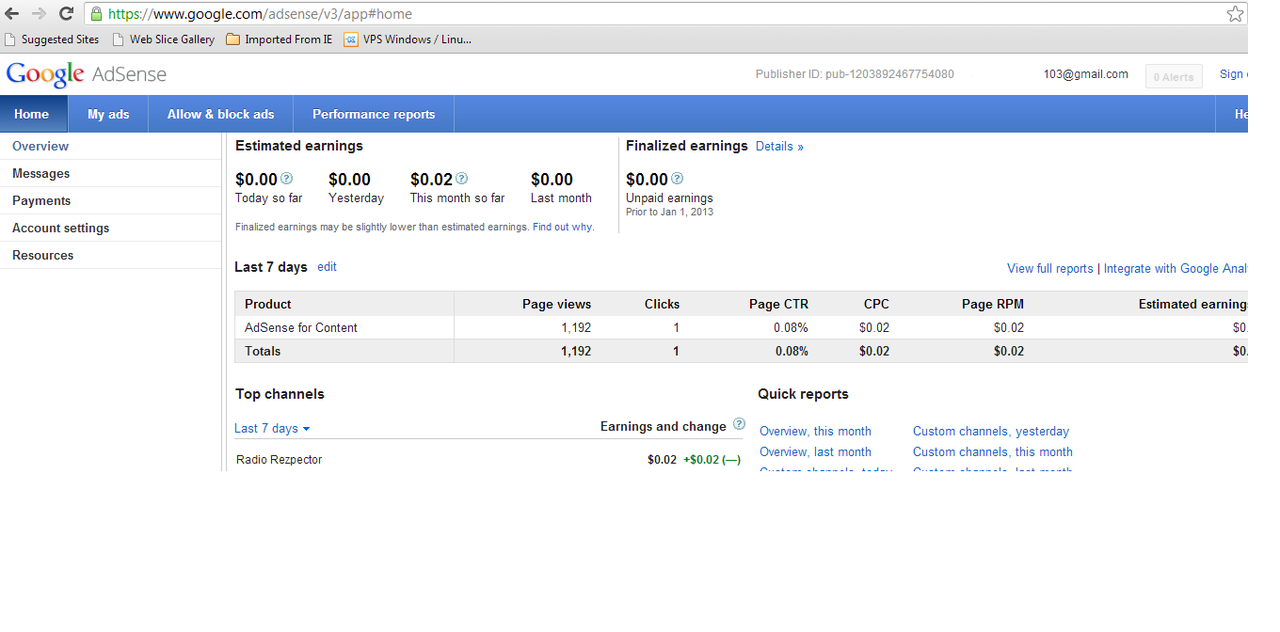Click the green padlock security icon
This screenshot has width=1280, height=632.
(x=95, y=14)
